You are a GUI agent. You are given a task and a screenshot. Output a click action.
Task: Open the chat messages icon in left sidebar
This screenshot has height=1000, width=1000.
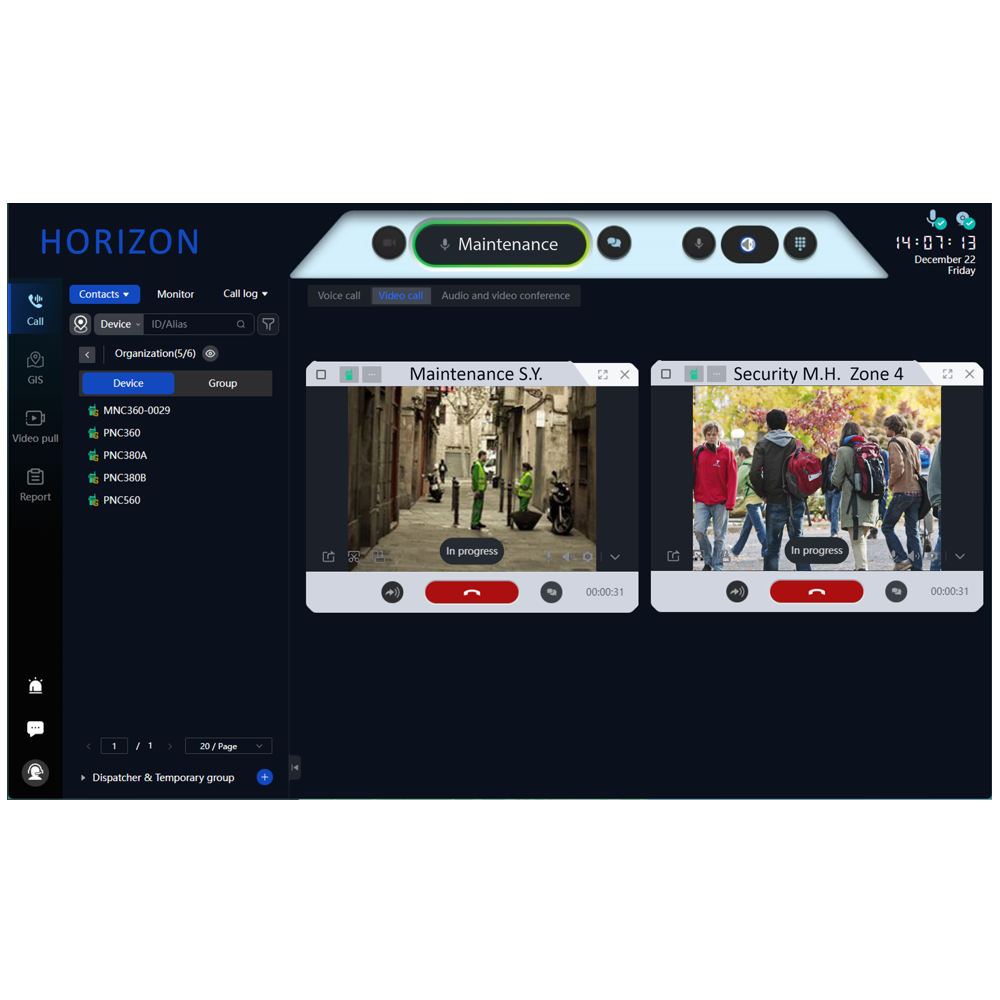[35, 729]
